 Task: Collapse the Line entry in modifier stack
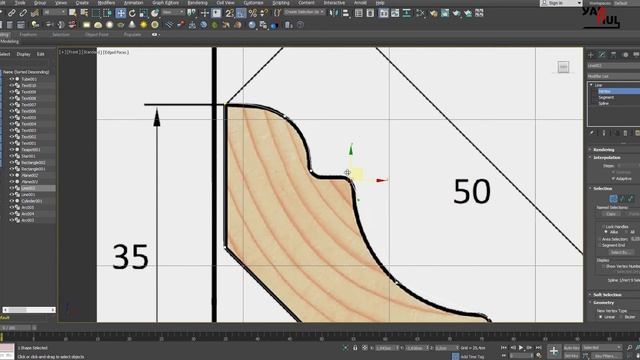[x=591, y=85]
